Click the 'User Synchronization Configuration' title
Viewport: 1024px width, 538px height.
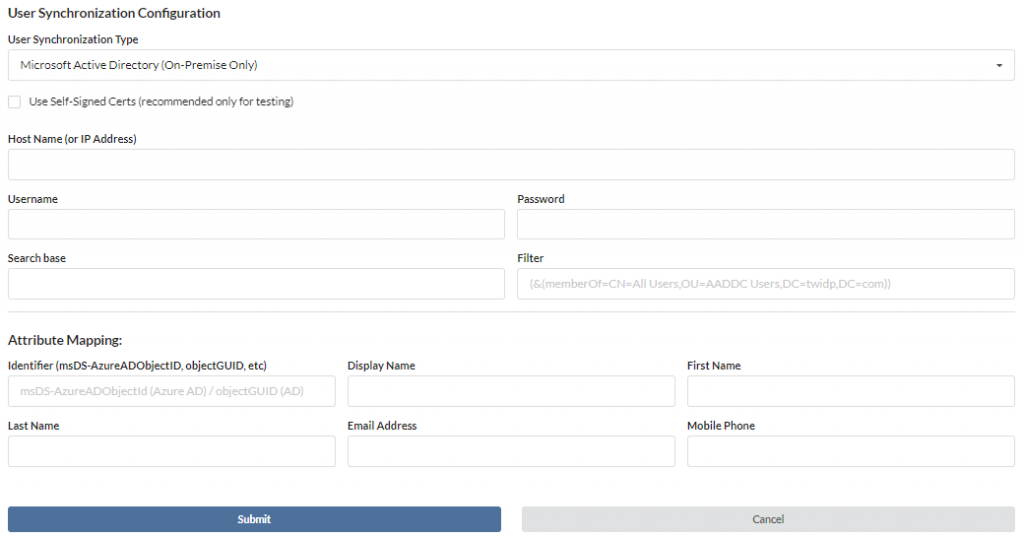(x=114, y=13)
